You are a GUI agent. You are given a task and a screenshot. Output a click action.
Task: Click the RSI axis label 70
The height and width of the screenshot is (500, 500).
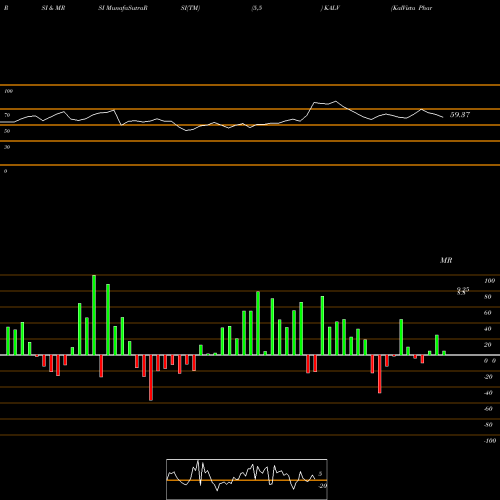pyautogui.click(x=7, y=115)
